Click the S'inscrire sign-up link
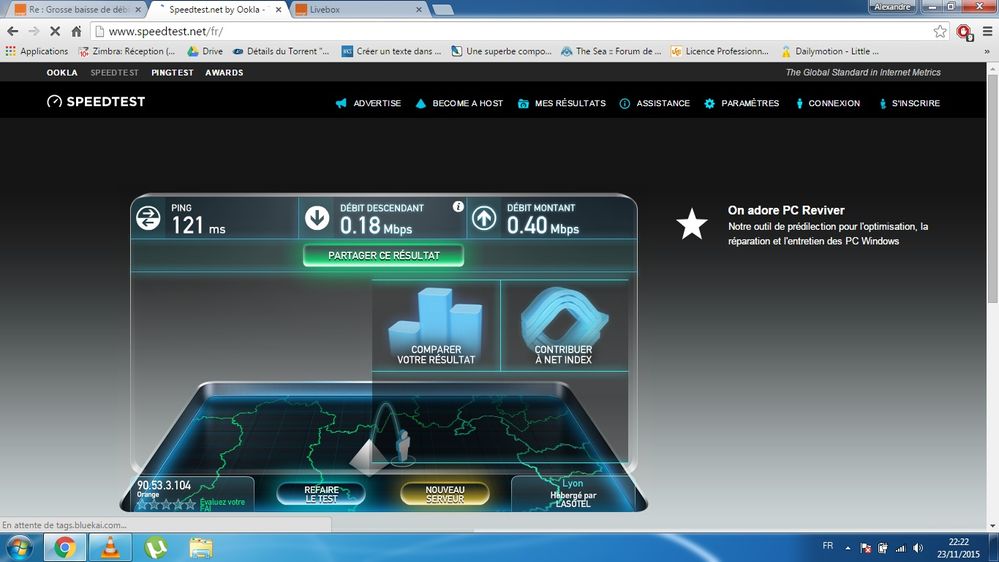999x562 pixels. (909, 103)
